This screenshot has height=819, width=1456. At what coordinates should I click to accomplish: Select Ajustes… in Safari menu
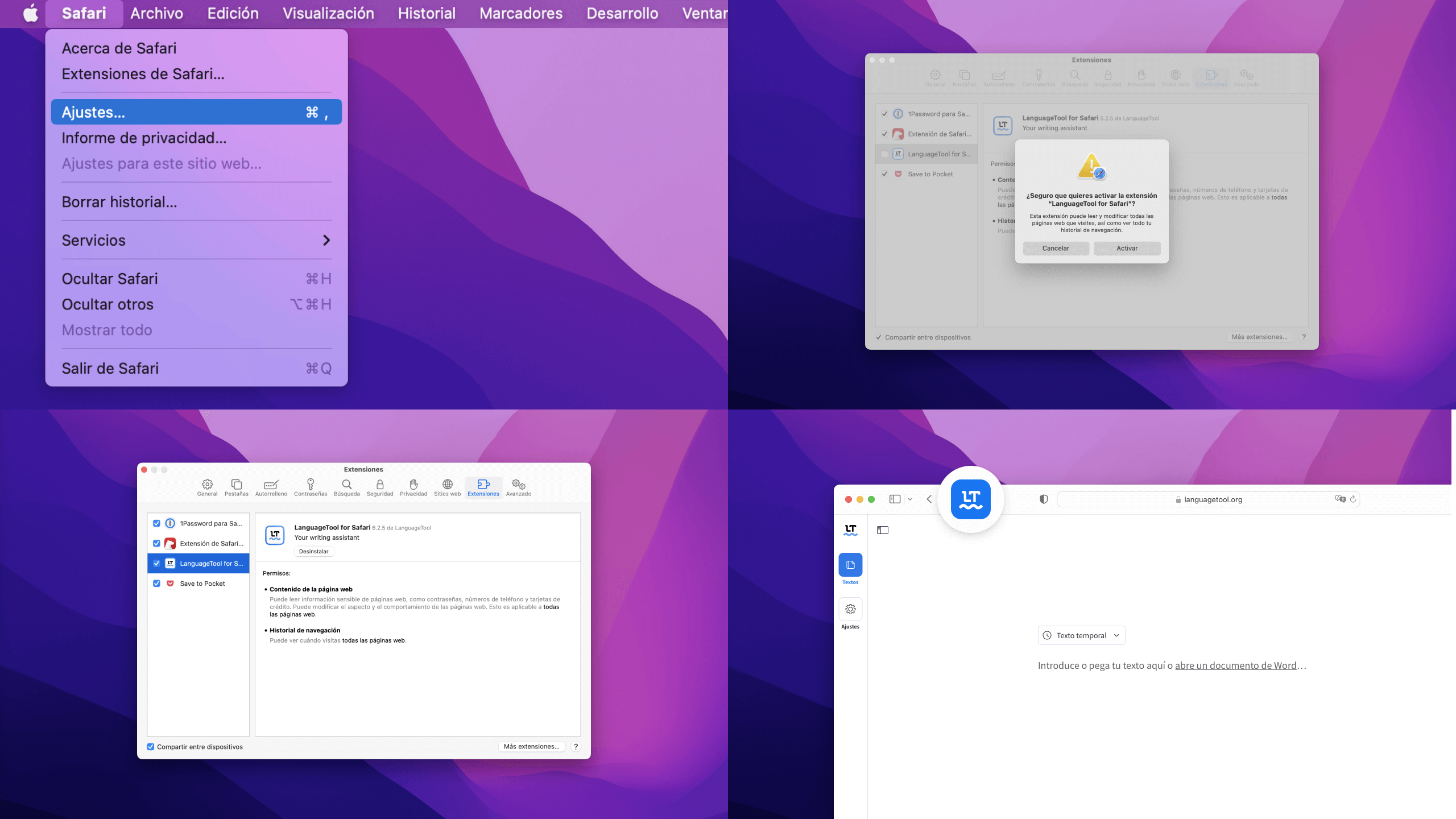[196, 112]
